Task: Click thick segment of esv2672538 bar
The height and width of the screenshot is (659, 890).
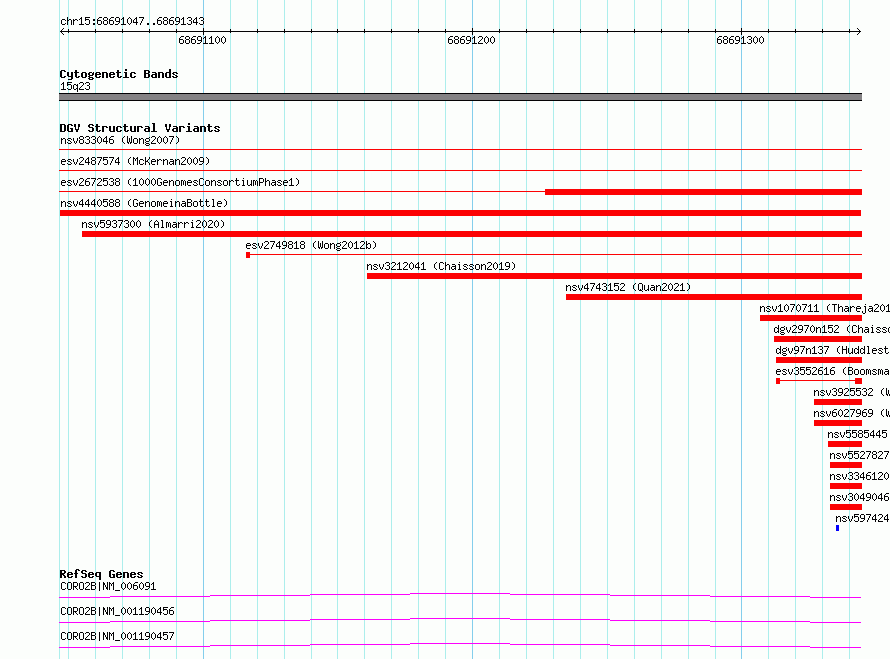Action: click(703, 192)
